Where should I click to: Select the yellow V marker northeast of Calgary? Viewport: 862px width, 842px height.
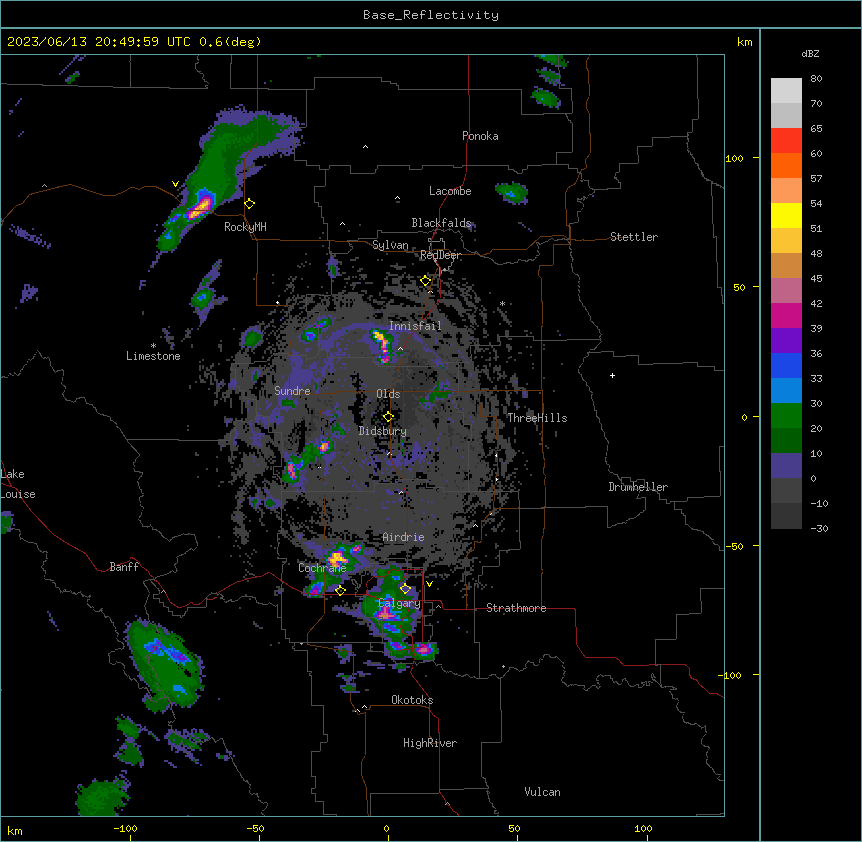[429, 584]
